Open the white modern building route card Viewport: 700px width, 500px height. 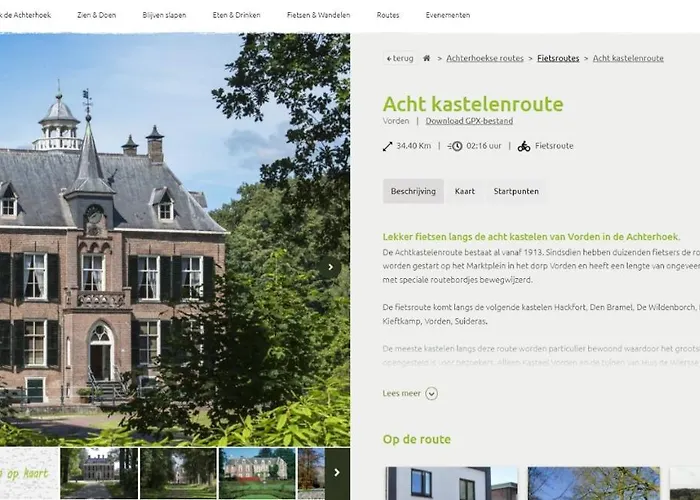451,483
